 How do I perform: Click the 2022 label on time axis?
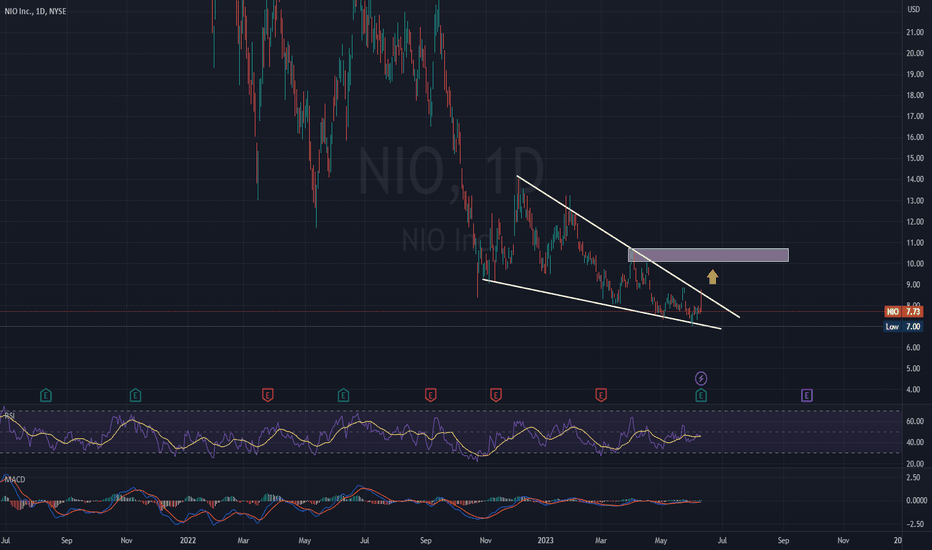coord(188,540)
